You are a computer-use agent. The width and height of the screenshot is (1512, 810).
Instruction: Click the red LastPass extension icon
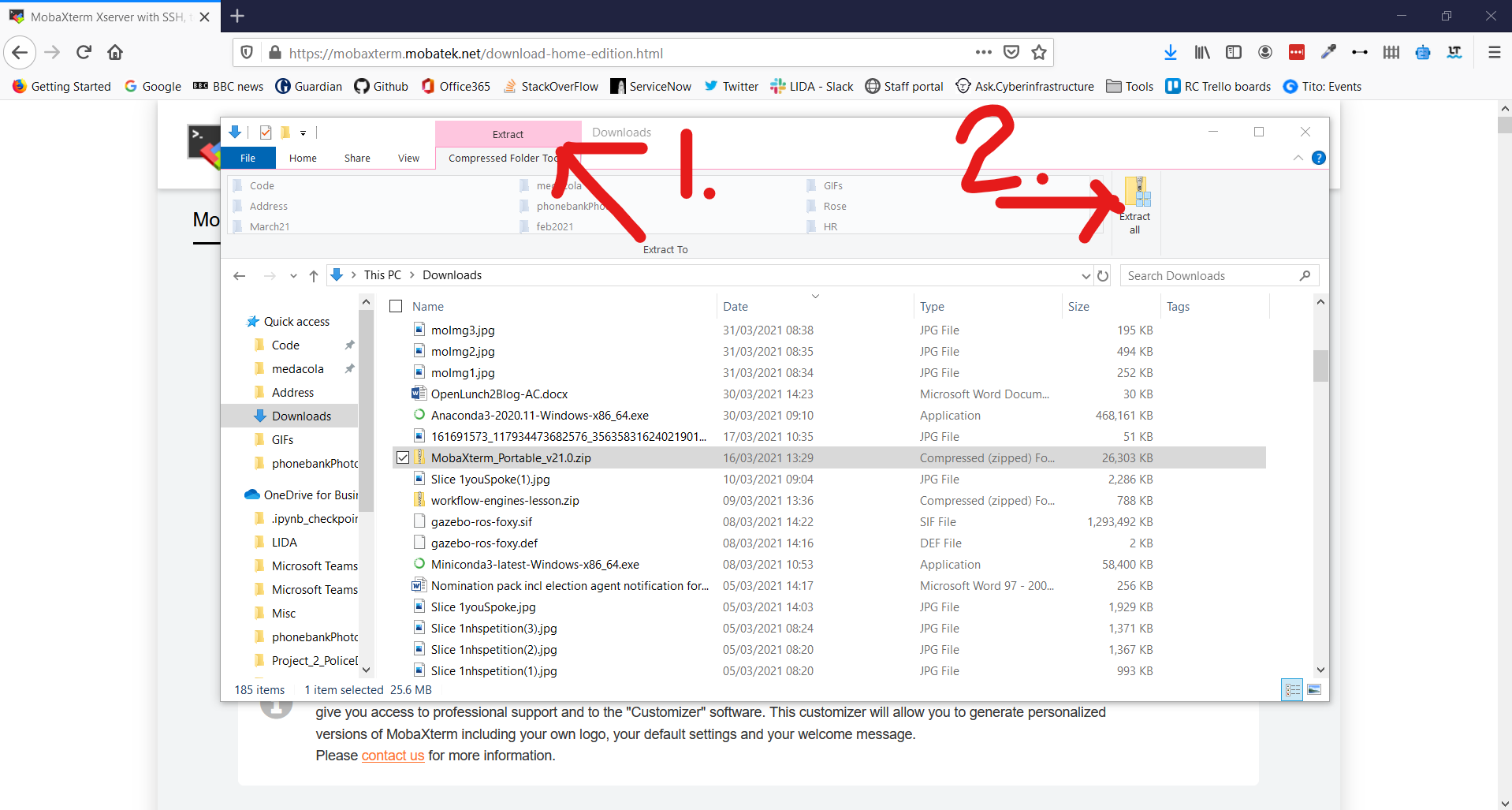click(x=1297, y=53)
